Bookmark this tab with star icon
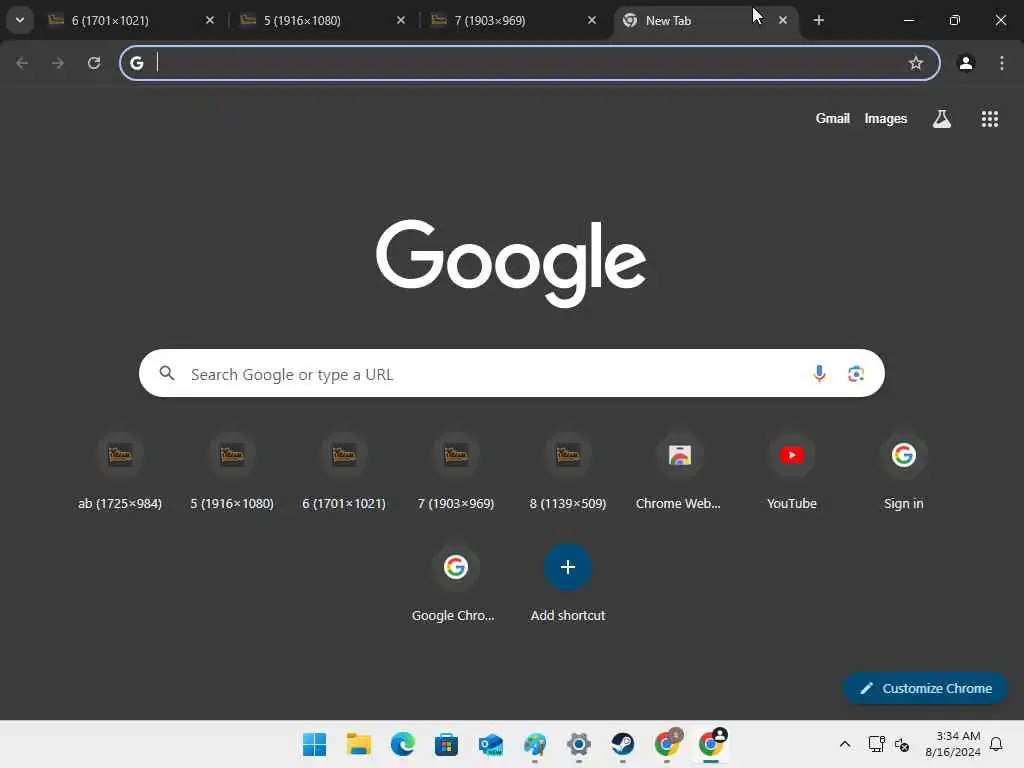1024x768 pixels. [916, 63]
